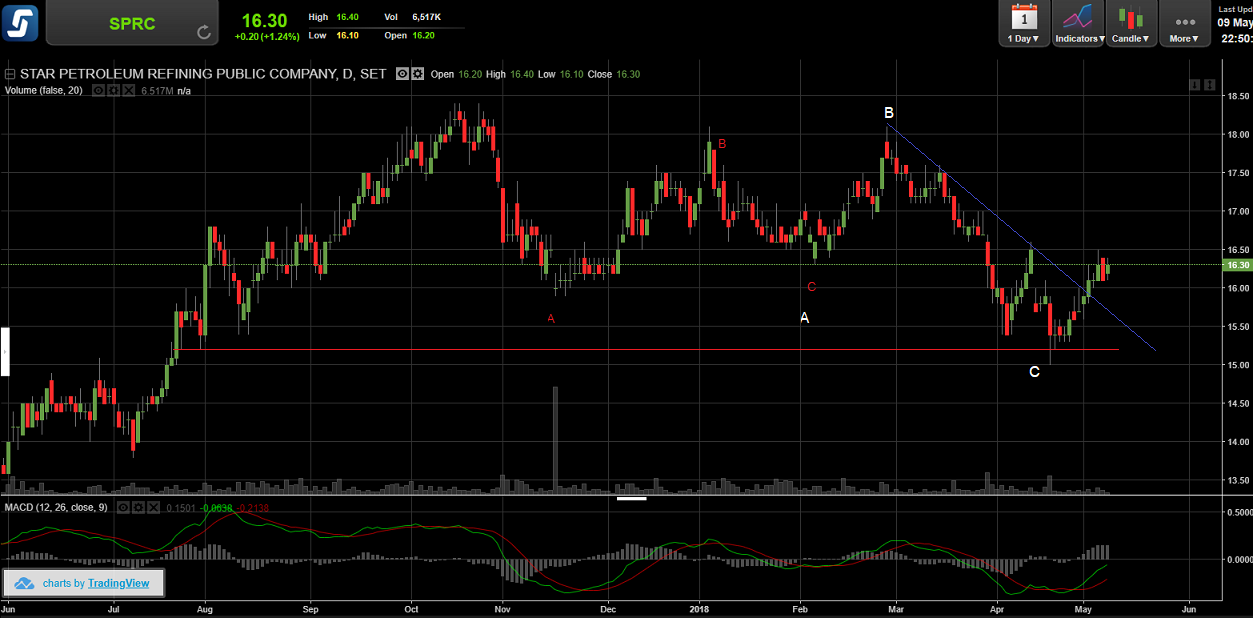Click the +0.20 (+1.24%) change text
Screen dimensions: 1253x618
pos(265,36)
